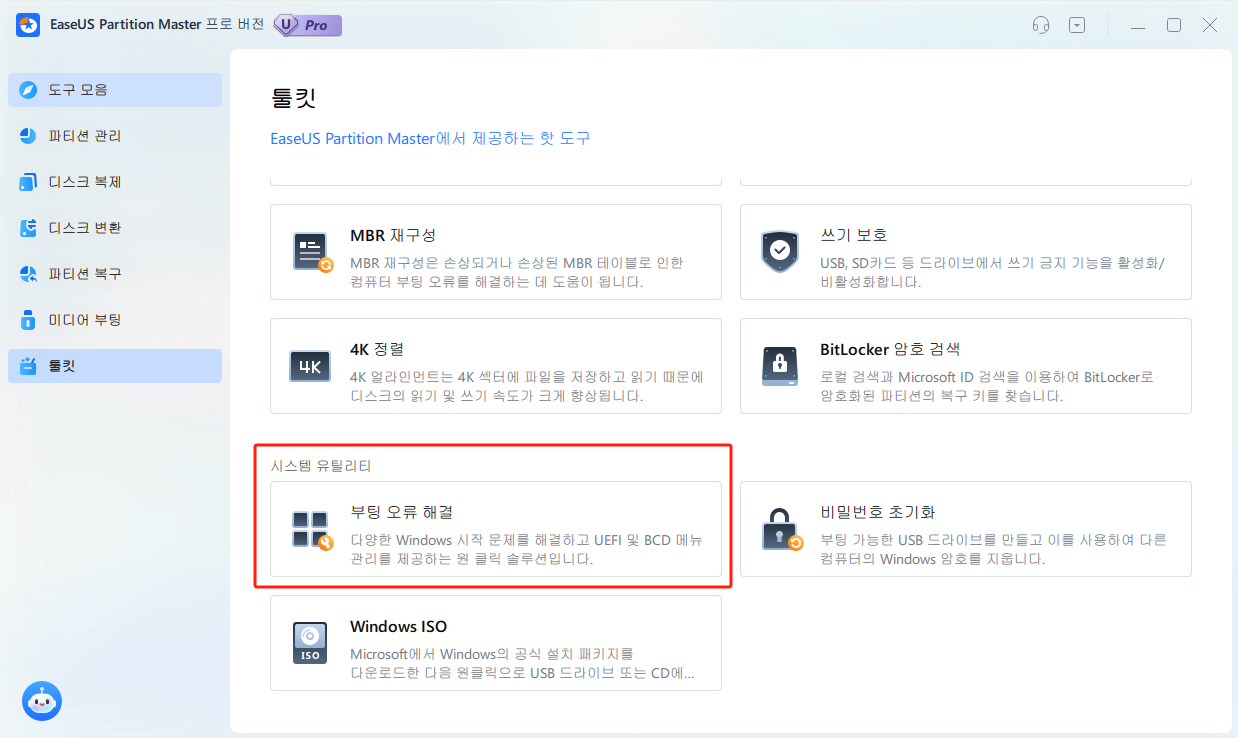Click the MBR 재구성 tool icon
1238x738 pixels.
[311, 252]
